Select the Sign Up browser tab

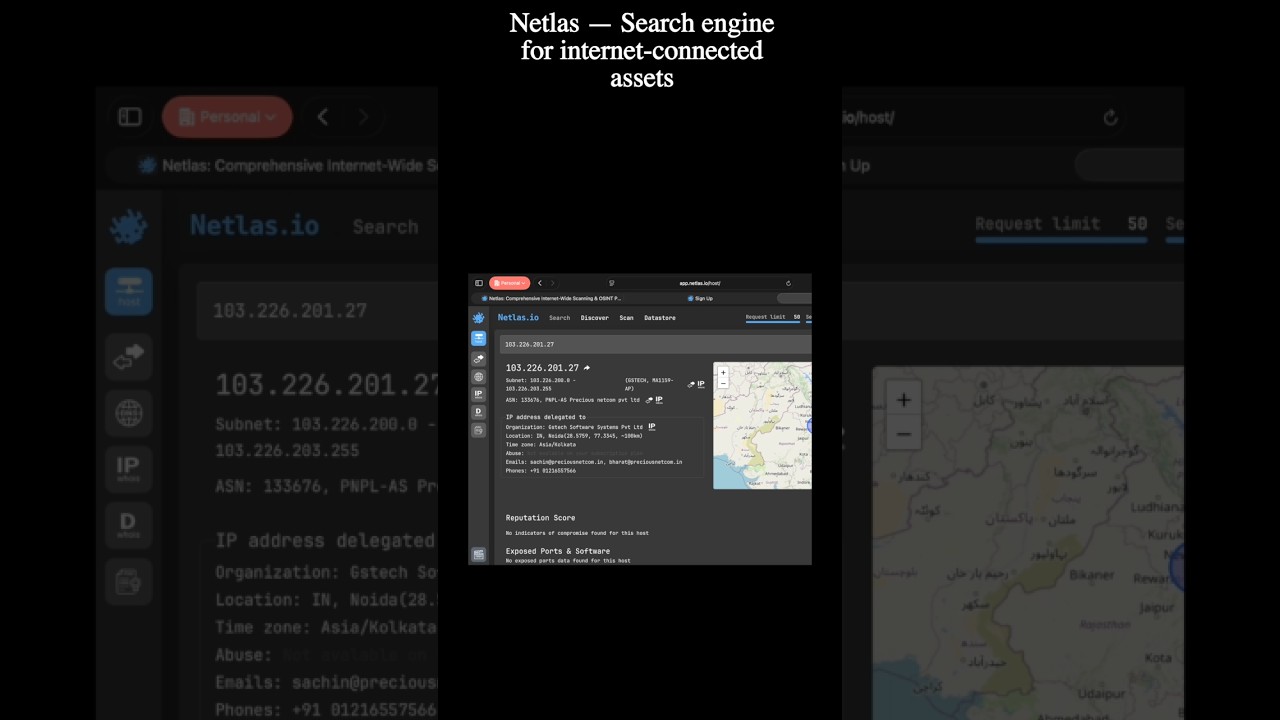700,298
